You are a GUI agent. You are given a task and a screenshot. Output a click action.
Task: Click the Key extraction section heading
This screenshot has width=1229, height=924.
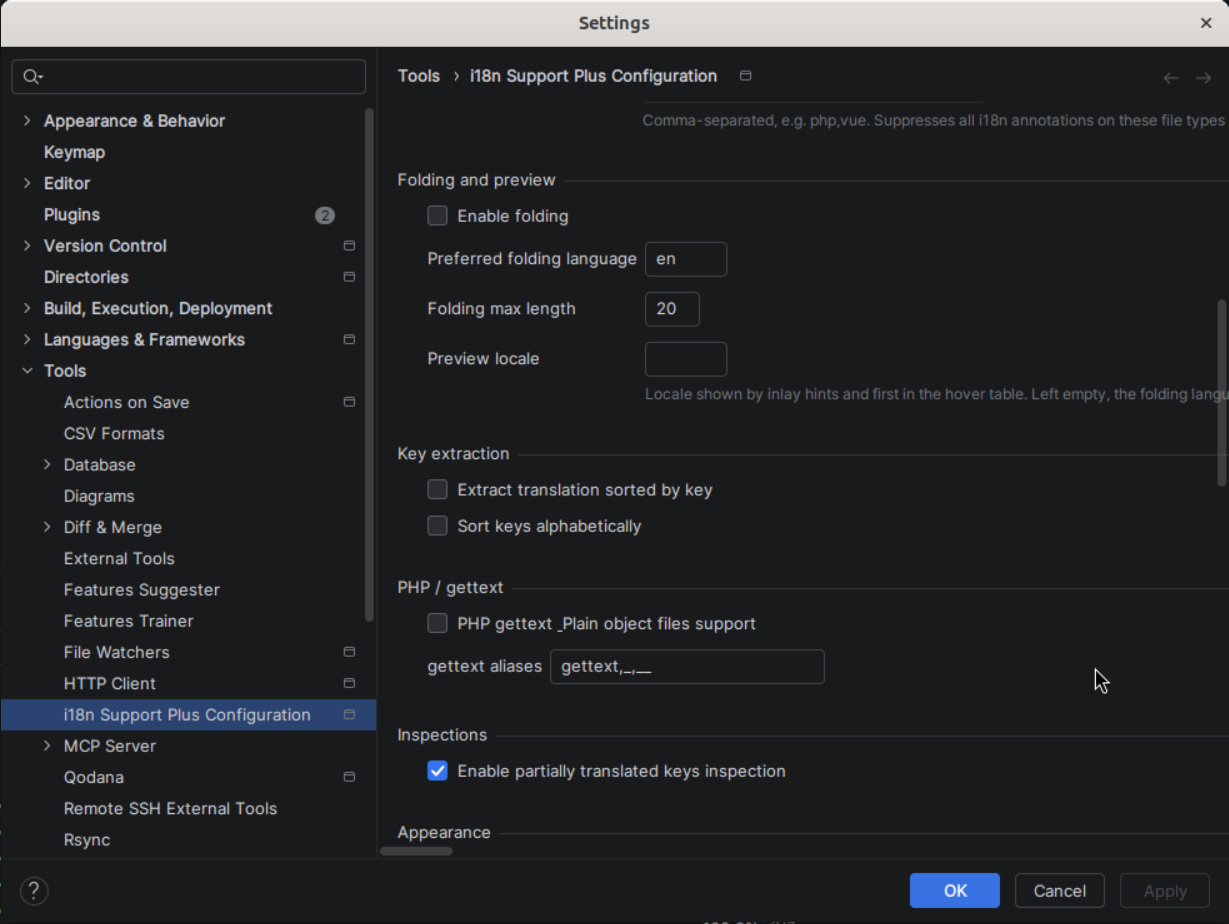(453, 454)
